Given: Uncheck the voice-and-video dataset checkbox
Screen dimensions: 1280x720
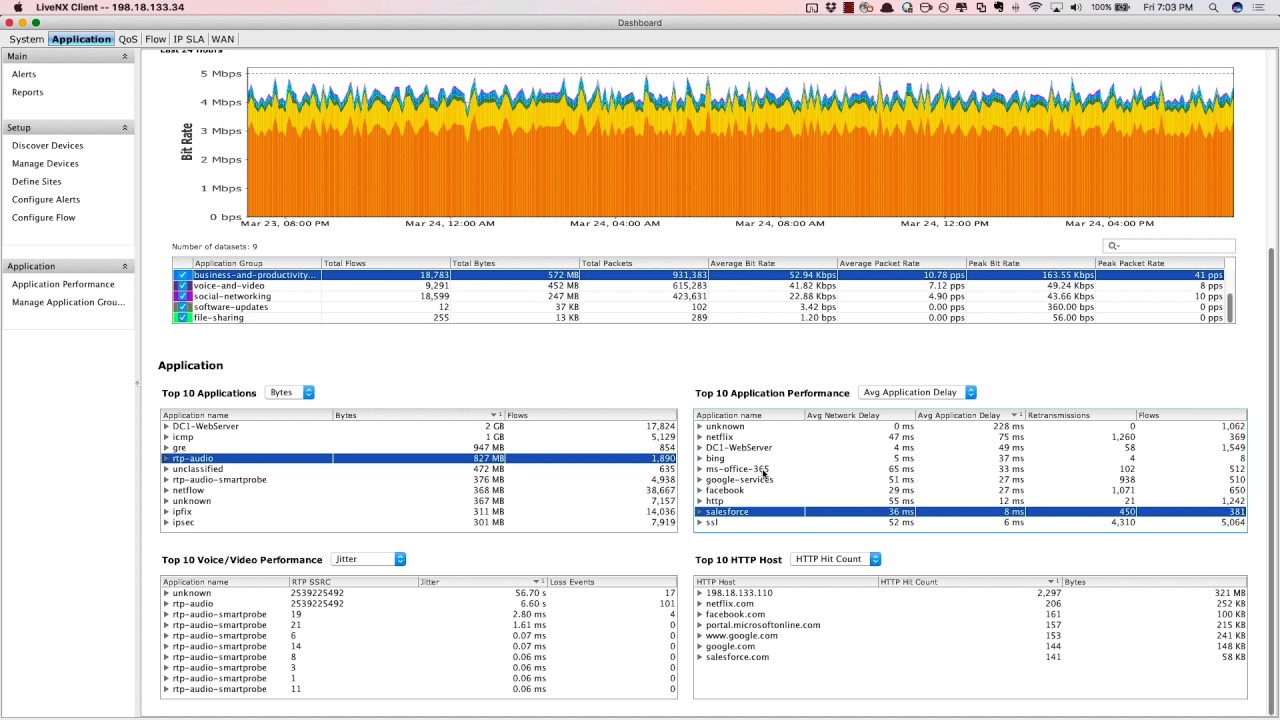Looking at the screenshot, I should 182,286.
